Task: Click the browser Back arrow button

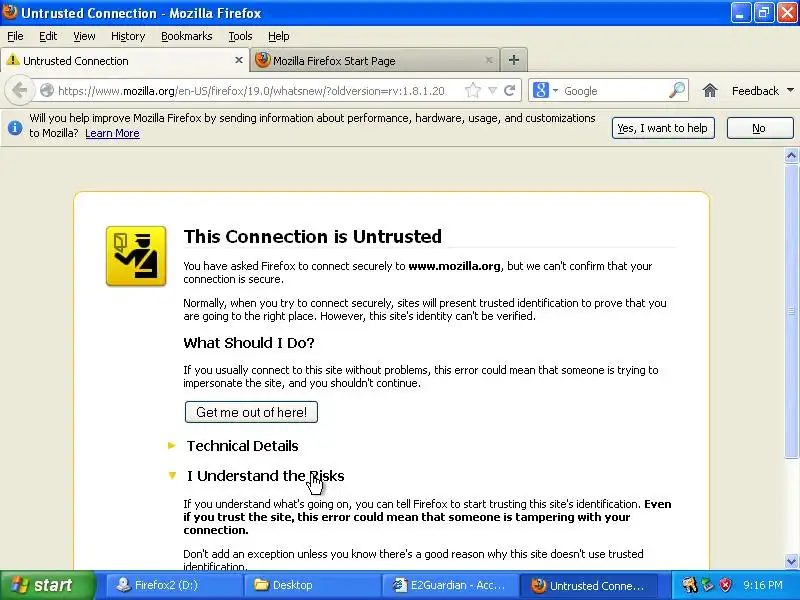Action: point(19,91)
